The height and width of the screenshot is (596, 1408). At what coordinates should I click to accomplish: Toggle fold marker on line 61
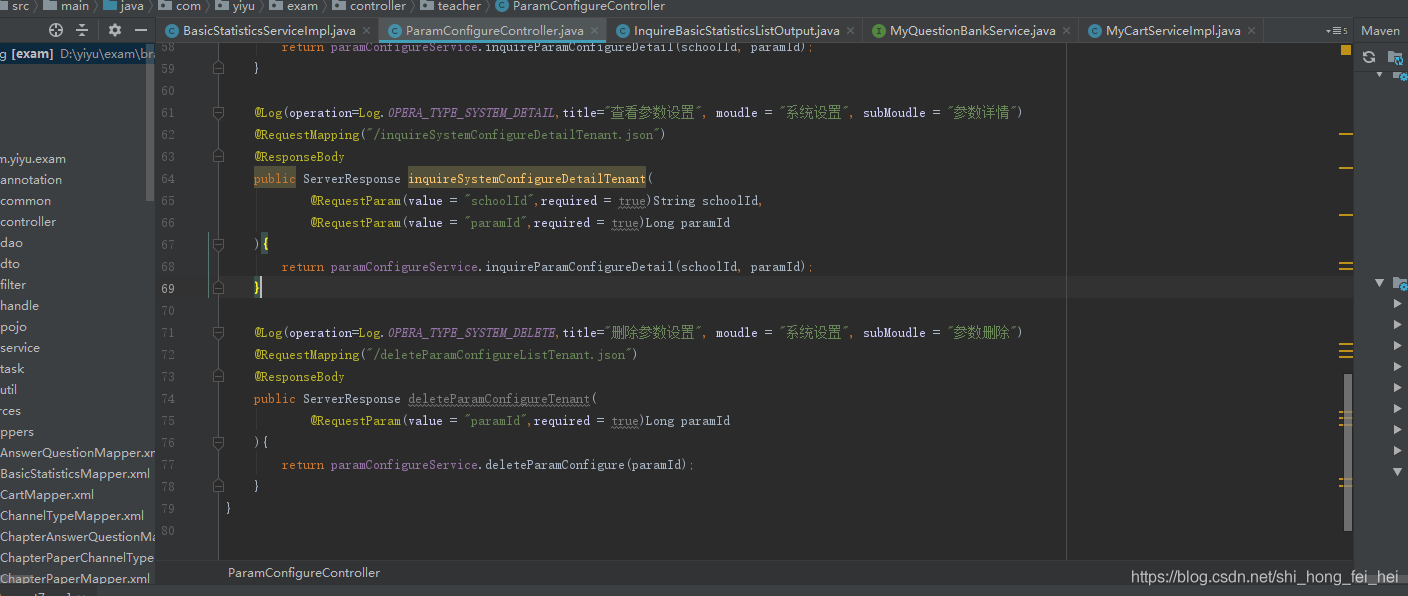(x=218, y=113)
